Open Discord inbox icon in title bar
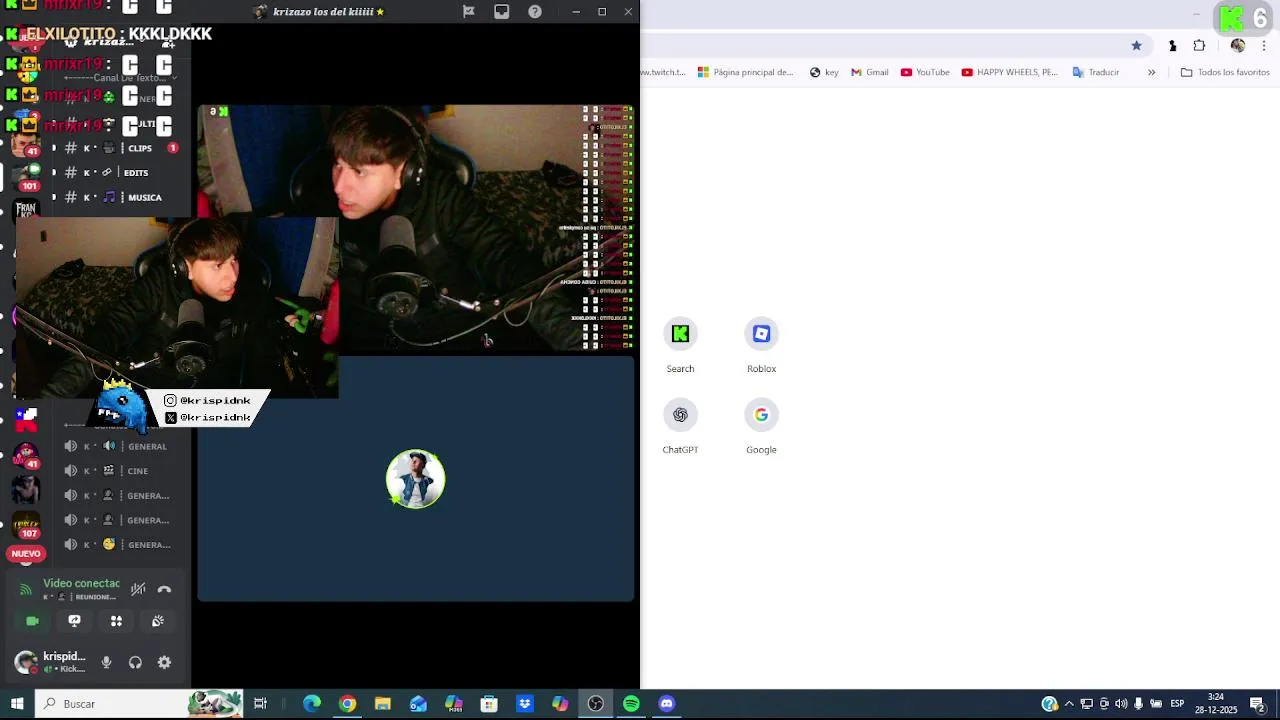The width and height of the screenshot is (1280, 720). pos(501,12)
